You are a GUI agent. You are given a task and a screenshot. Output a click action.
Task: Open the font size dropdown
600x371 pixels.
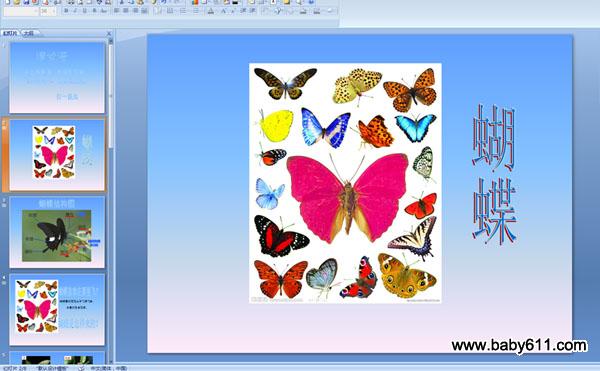pyautogui.click(x=47, y=11)
